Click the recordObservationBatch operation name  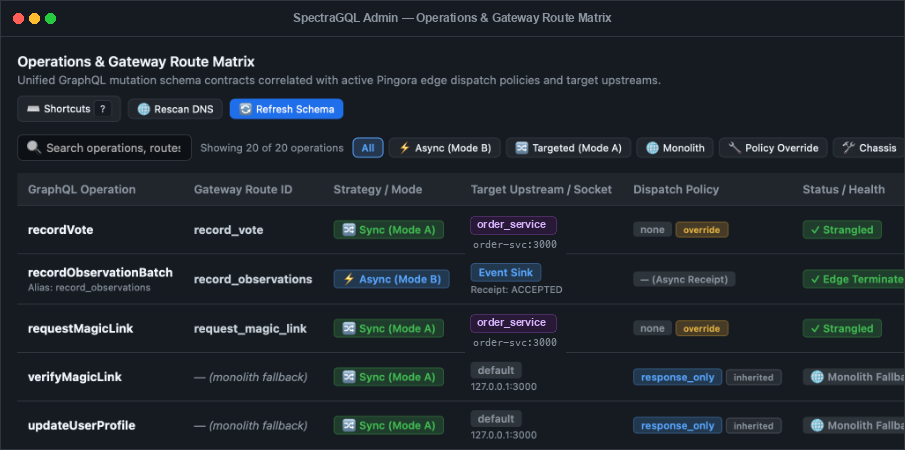pos(100,272)
